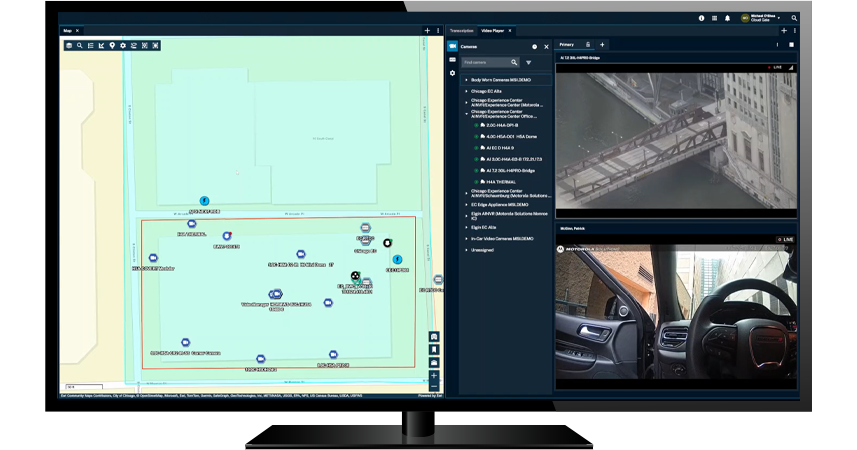
Task: Select AI 7.2 30L-H4PRO-Bridge camera in list
Action: [x=510, y=171]
